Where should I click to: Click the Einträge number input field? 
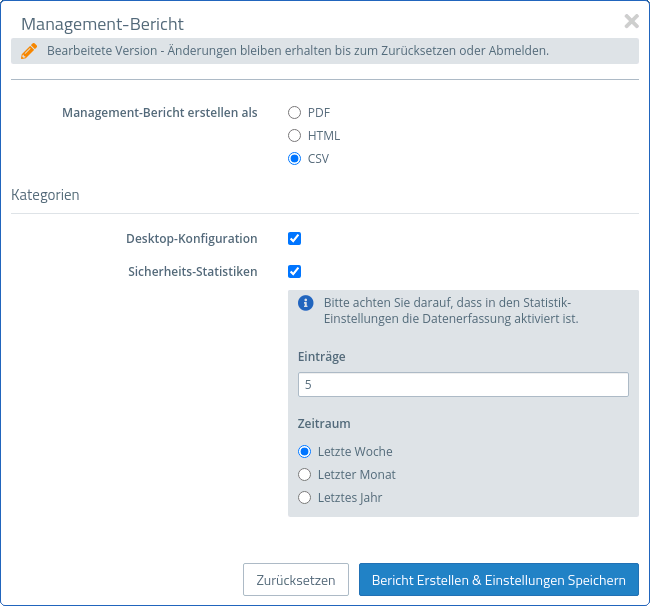[463, 385]
